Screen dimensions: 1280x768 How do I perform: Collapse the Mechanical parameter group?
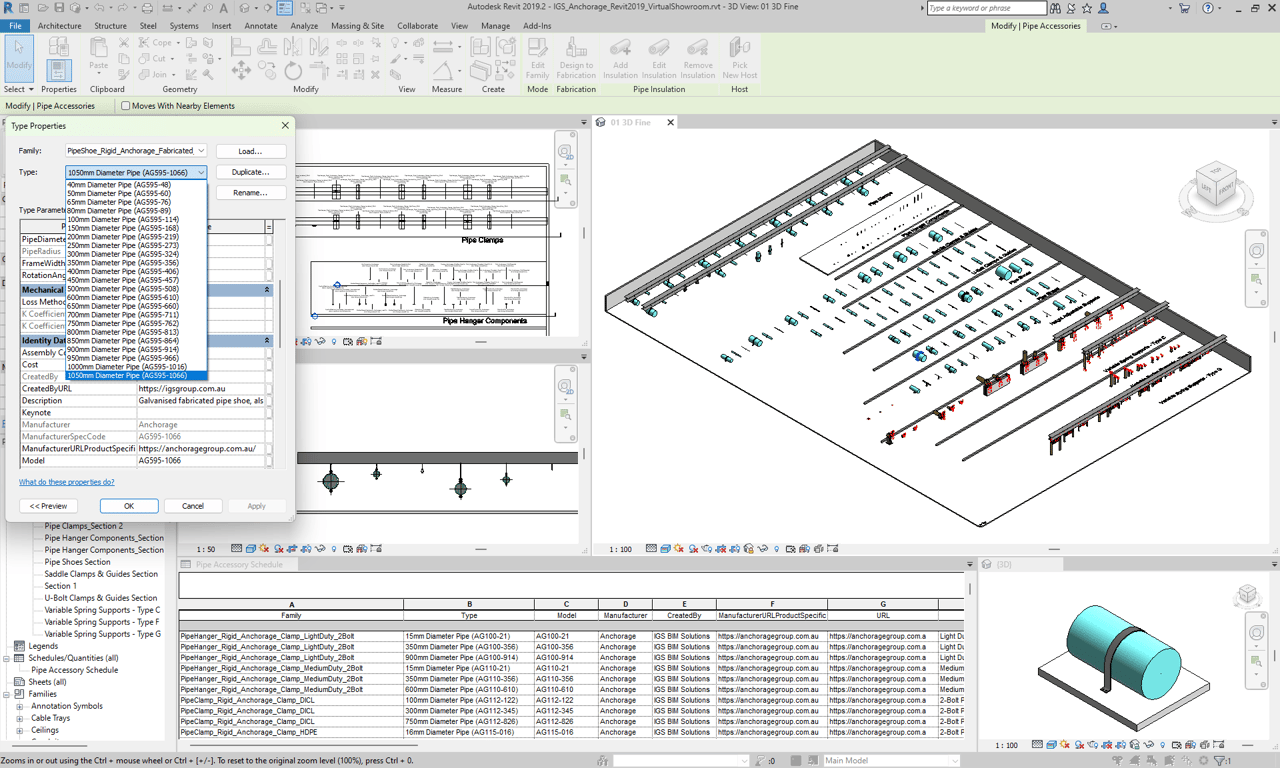pos(267,290)
